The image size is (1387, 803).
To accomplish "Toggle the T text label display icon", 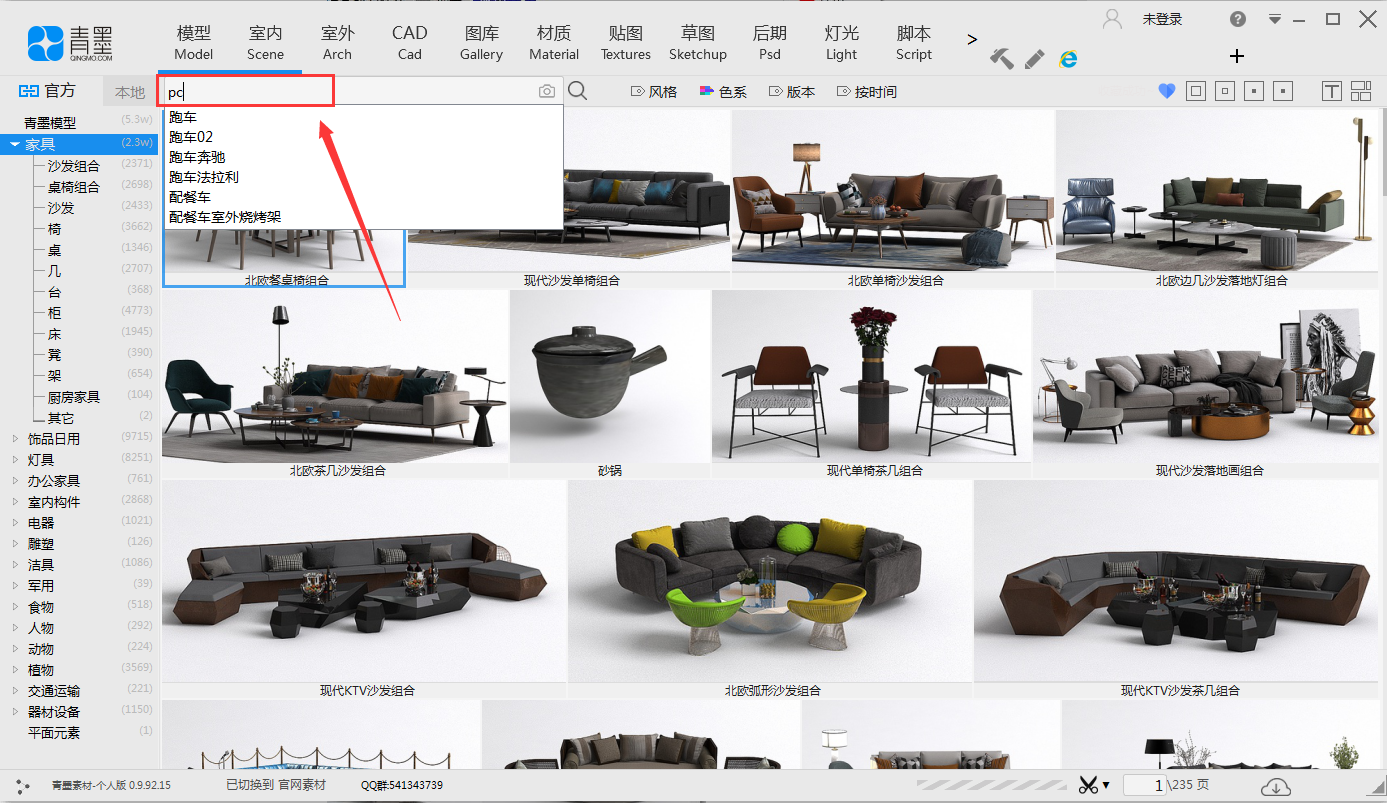I will (1331, 92).
